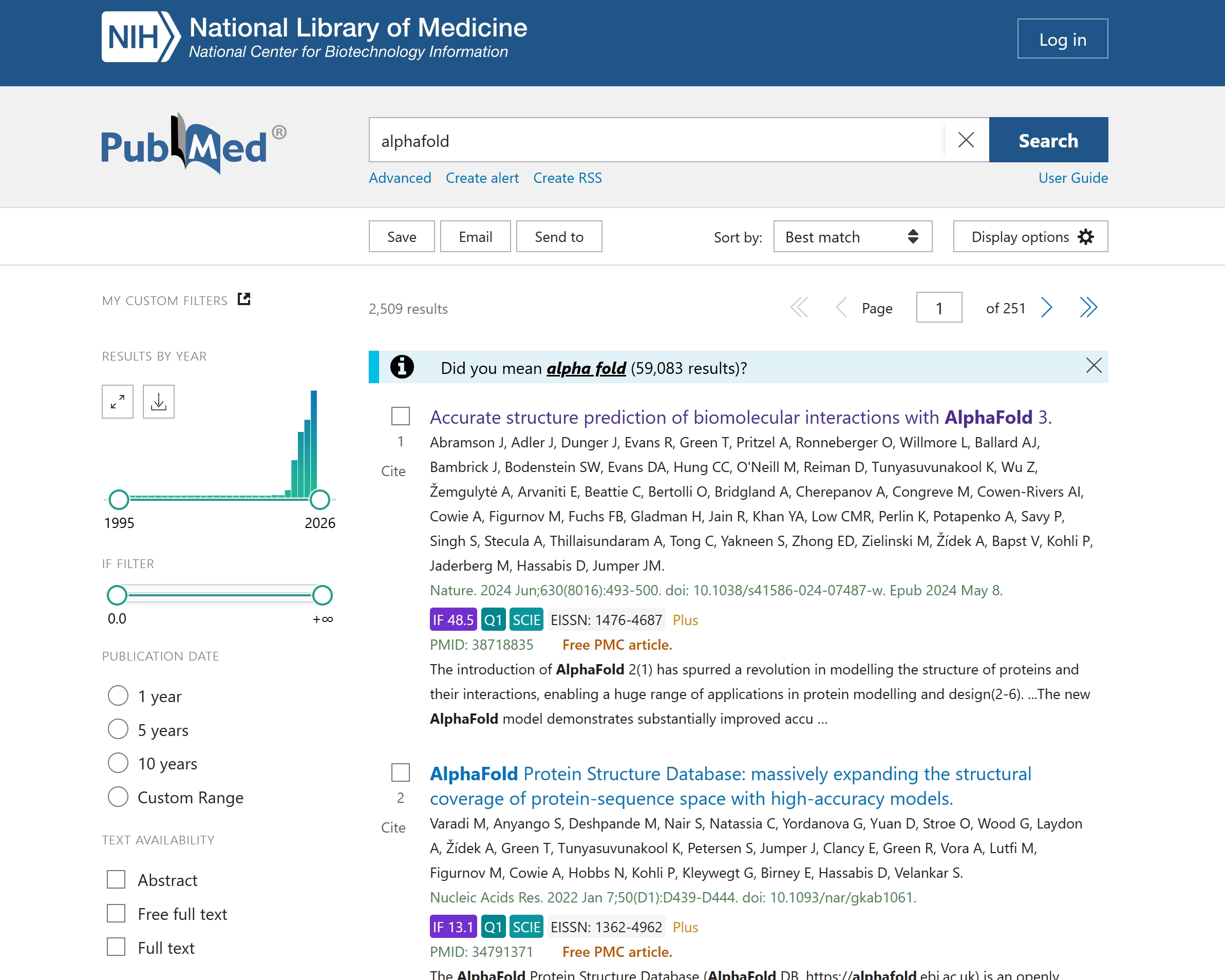Go to next results page arrow
1225x980 pixels.
click(1047, 307)
